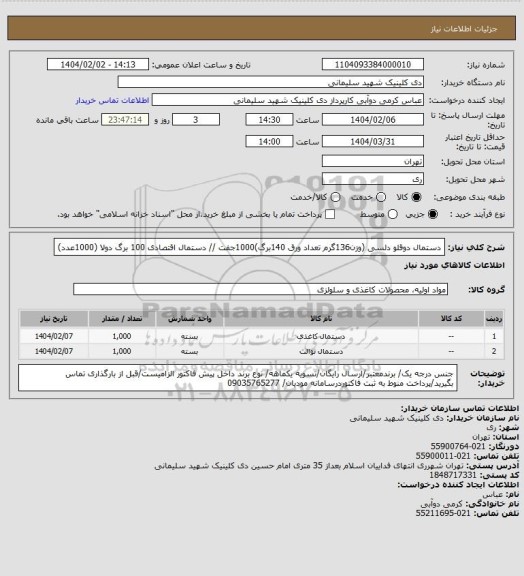Click the response deadline date 1404/02/06

point(373,120)
